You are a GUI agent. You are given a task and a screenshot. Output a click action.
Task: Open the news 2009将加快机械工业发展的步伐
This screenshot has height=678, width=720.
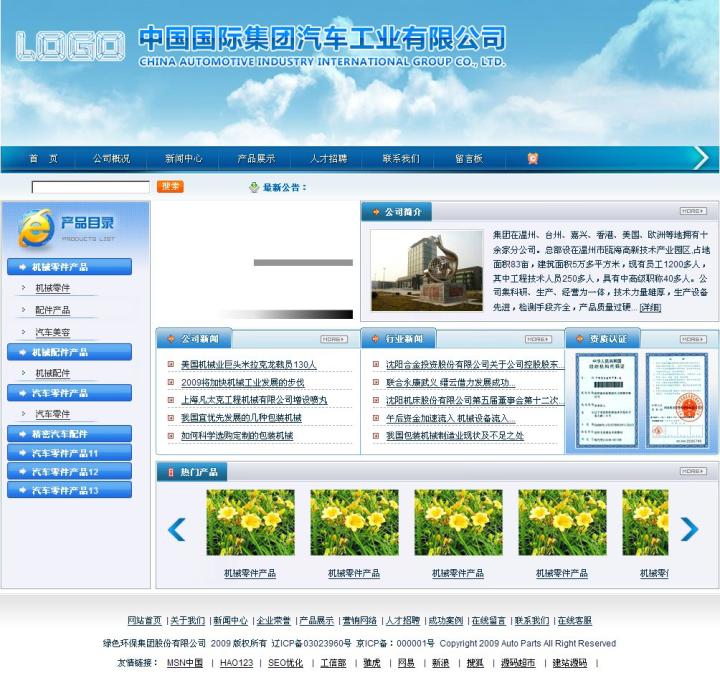242,382
